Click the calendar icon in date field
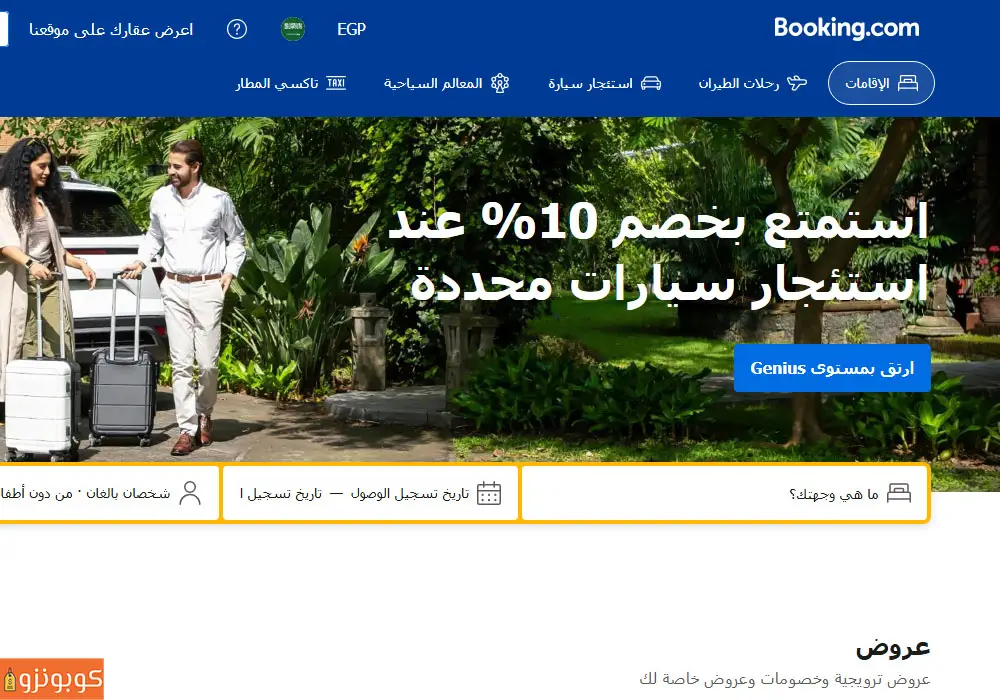Viewport: 1000px width, 700px height. (x=489, y=493)
